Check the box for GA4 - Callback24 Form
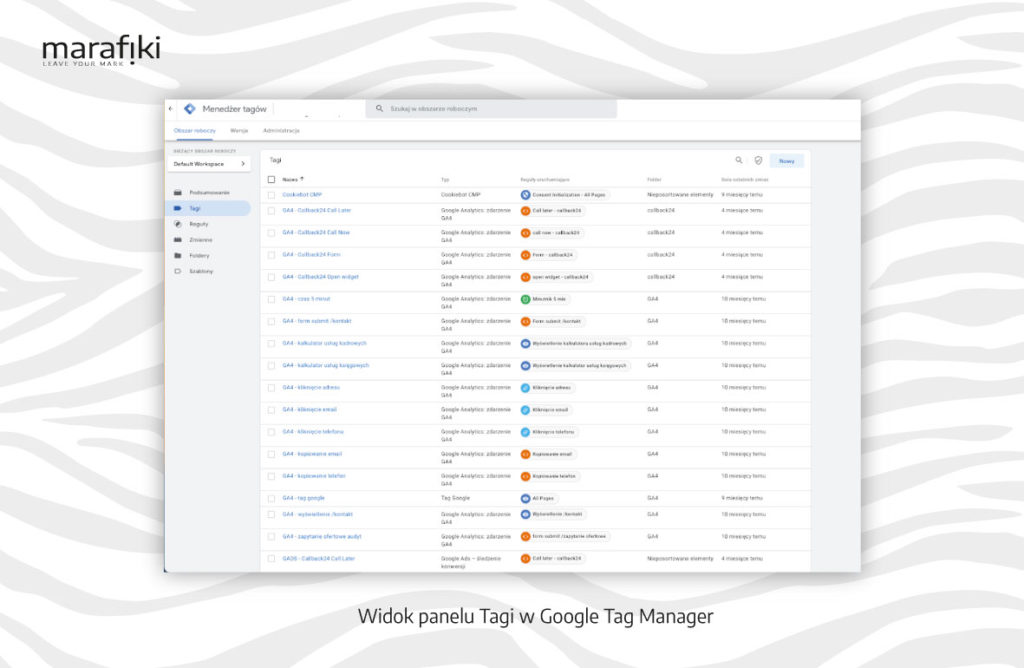1024x668 pixels. coord(271,255)
